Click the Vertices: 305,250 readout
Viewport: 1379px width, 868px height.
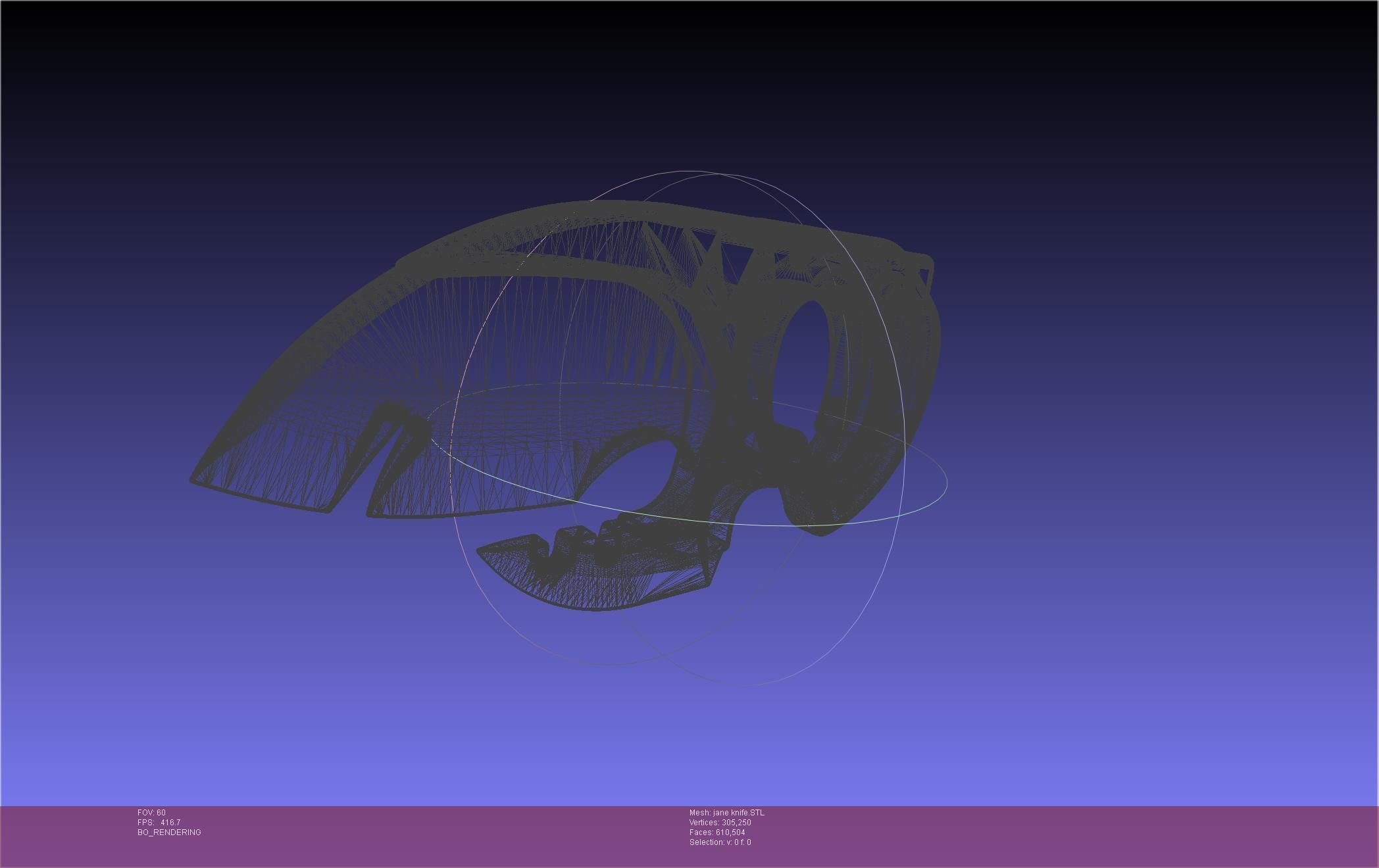[720, 823]
